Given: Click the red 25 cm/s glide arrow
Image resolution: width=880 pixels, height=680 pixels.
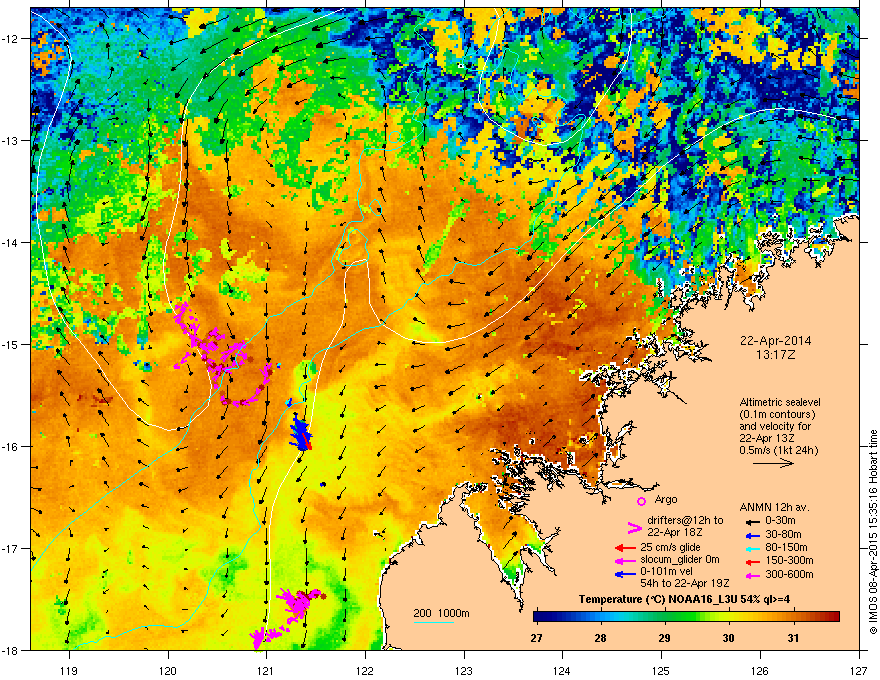Looking at the screenshot, I should 625,548.
